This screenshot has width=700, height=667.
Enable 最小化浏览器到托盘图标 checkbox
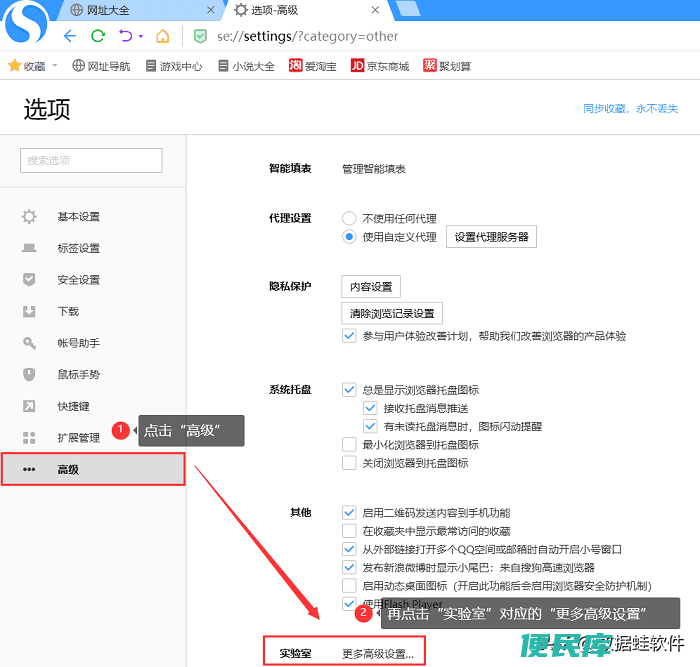349,445
